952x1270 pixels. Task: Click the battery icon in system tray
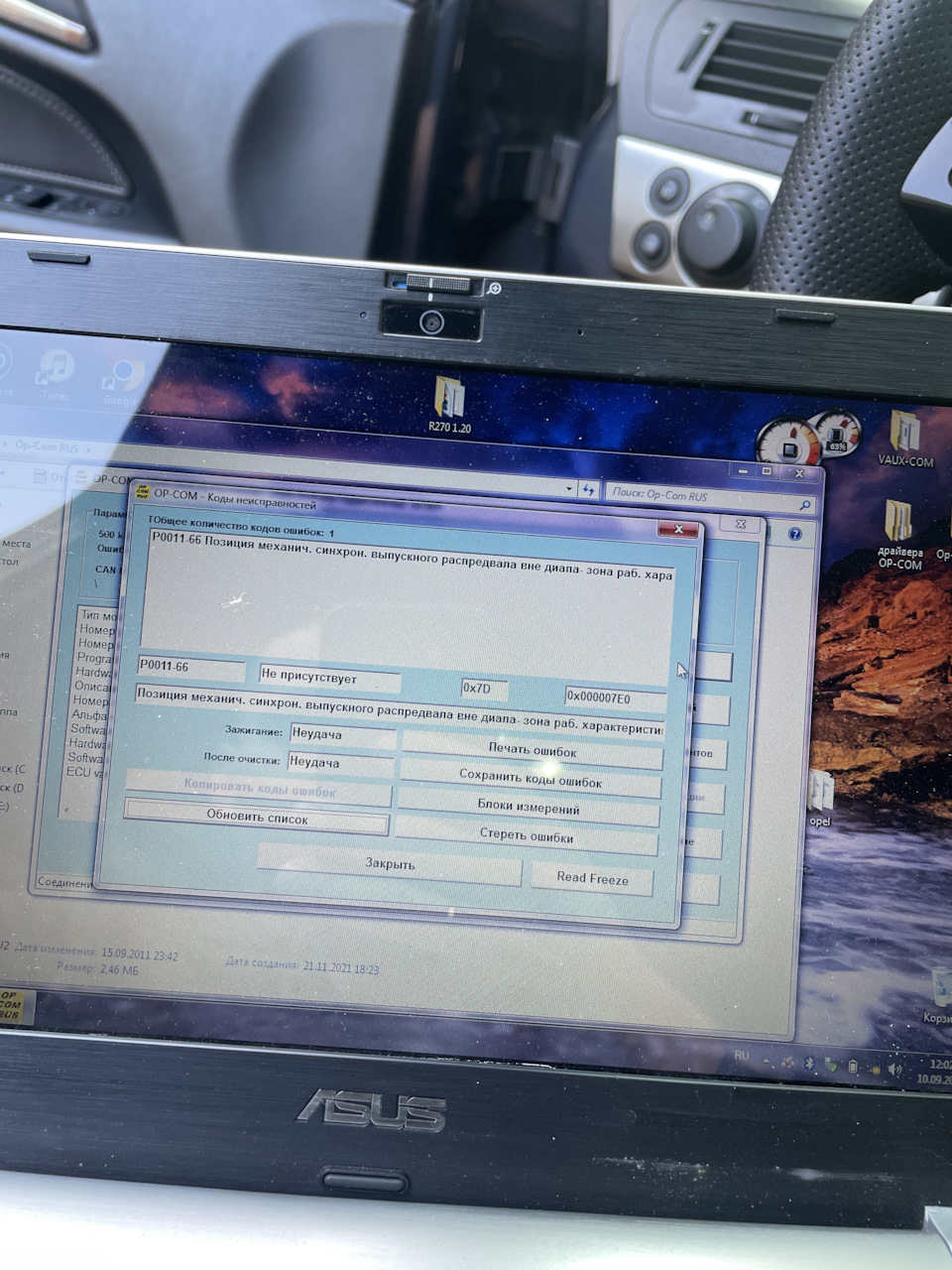853,1068
